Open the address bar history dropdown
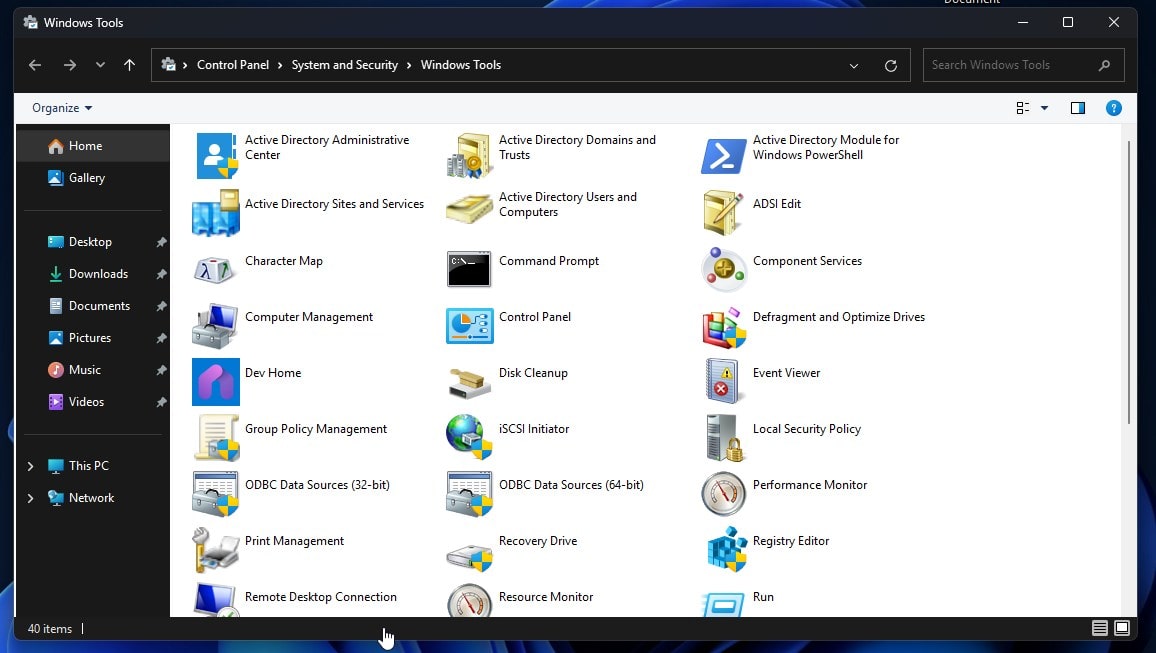The height and width of the screenshot is (653, 1156). [854, 66]
